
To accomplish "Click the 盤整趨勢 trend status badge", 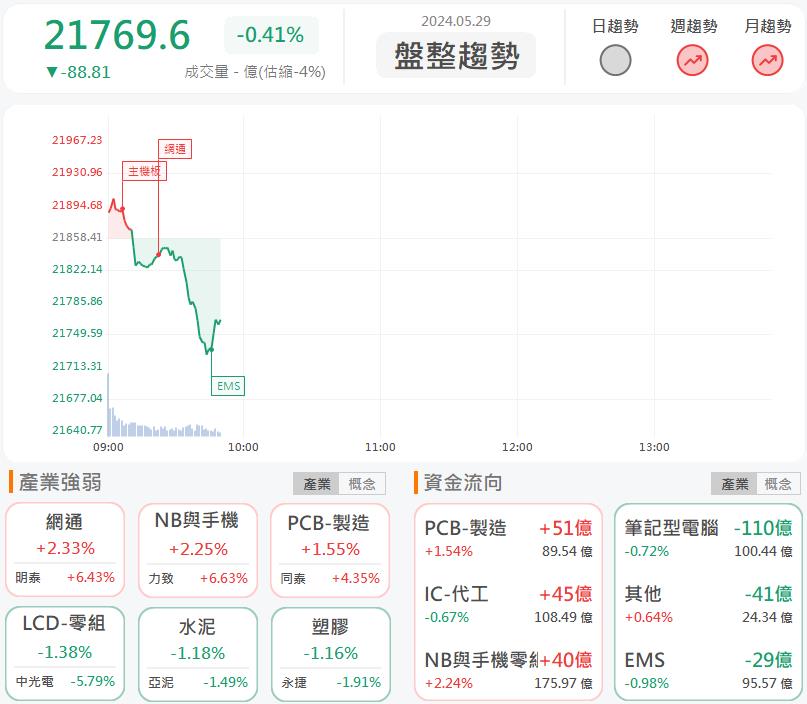I will tap(456, 56).
